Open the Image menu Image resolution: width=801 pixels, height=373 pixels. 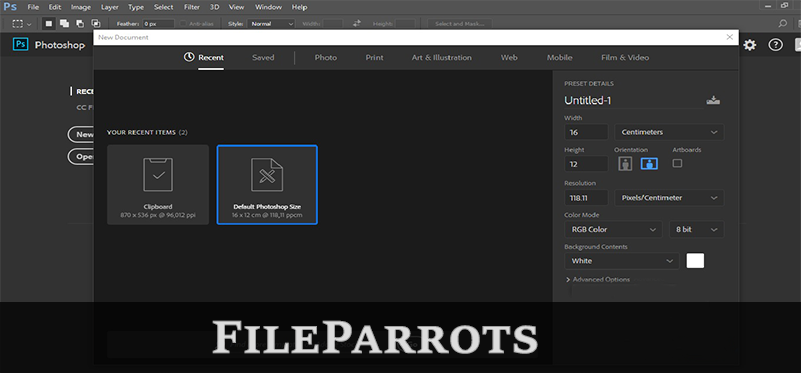tap(81, 7)
